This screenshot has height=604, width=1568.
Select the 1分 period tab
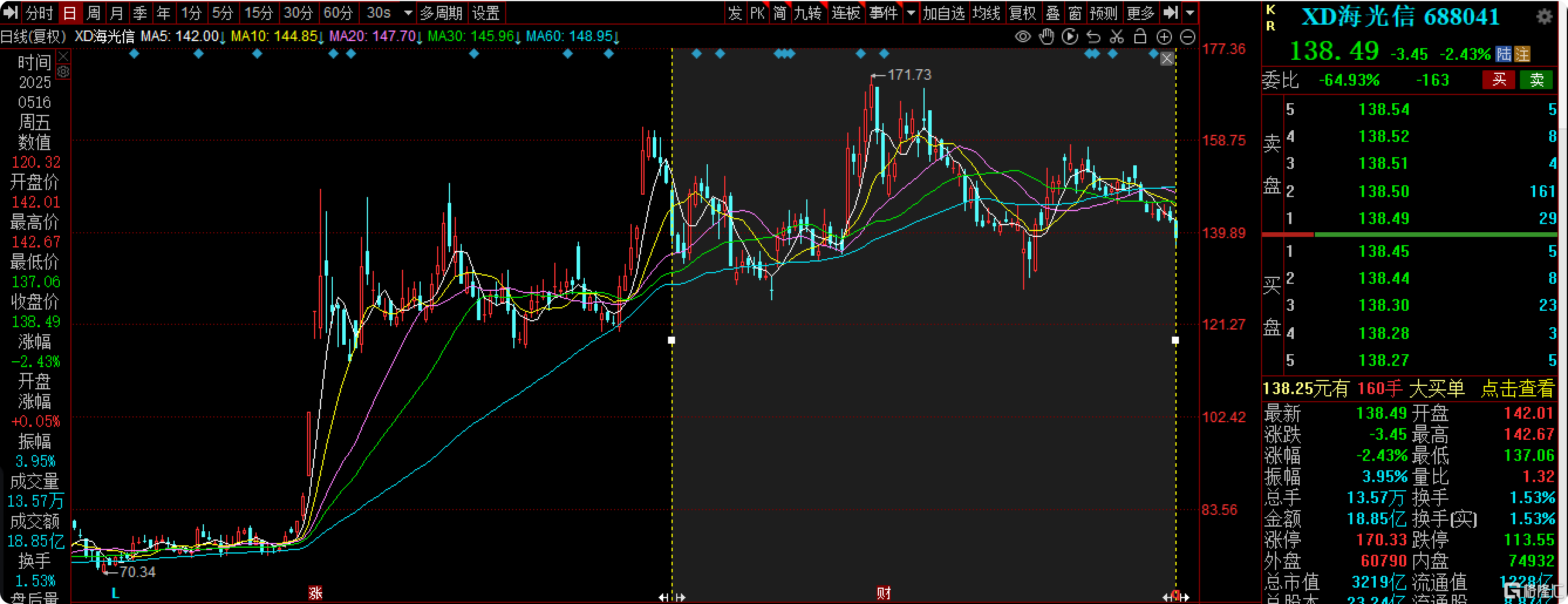190,13
